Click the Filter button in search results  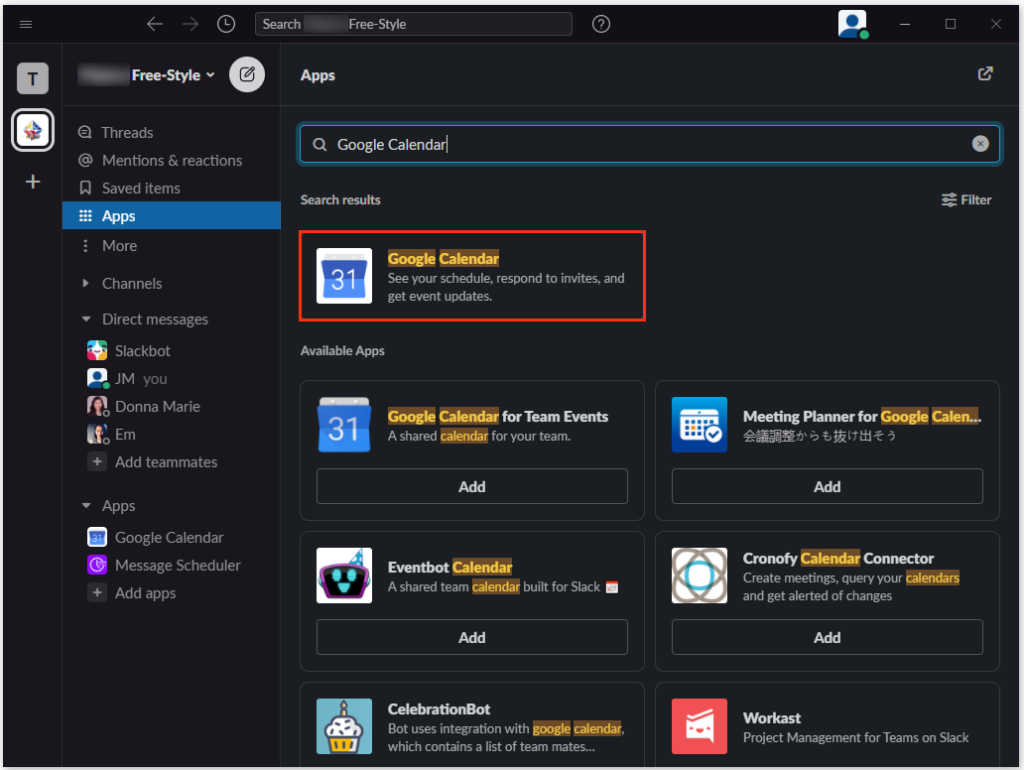point(965,199)
